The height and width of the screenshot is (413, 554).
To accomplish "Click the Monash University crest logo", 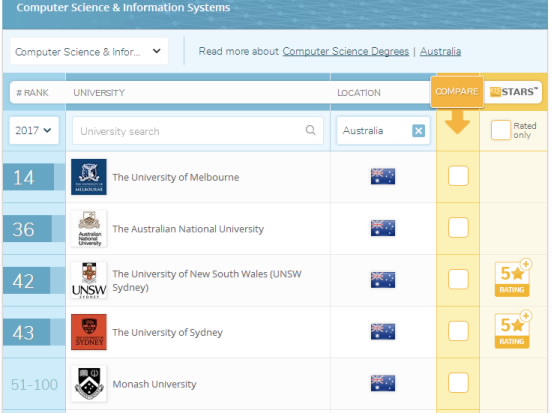I will point(89,384).
